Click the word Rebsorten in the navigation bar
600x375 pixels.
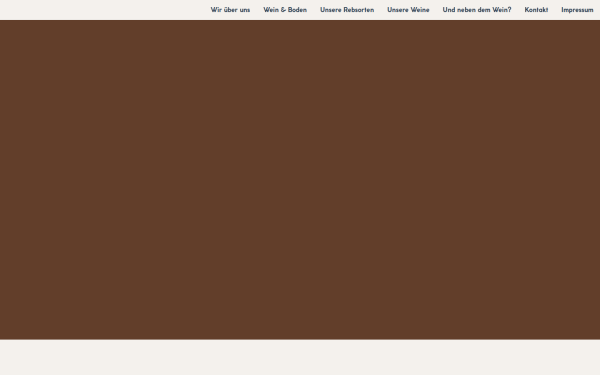click(359, 10)
